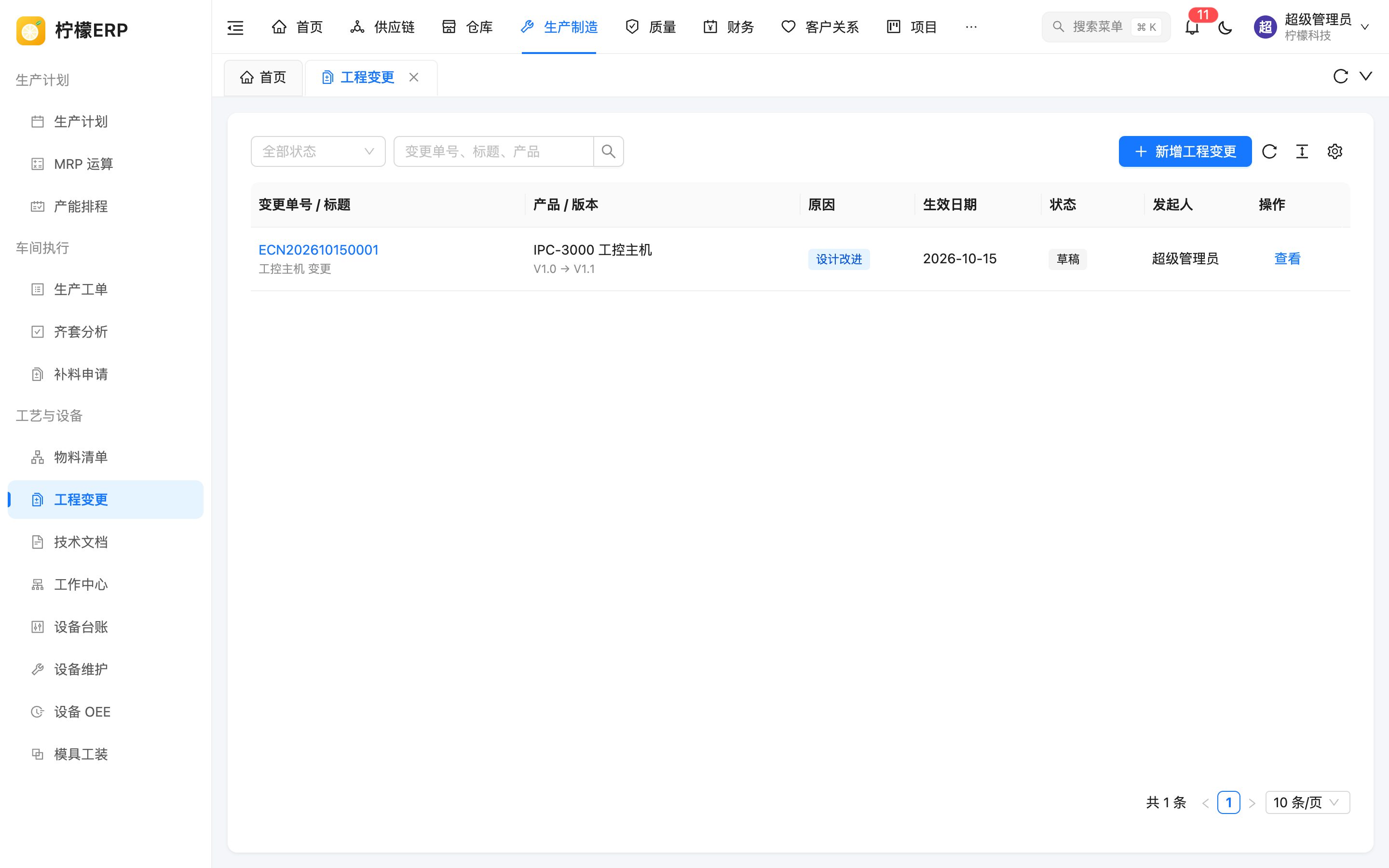Click the search magnifier button
The image size is (1389, 868).
(608, 151)
